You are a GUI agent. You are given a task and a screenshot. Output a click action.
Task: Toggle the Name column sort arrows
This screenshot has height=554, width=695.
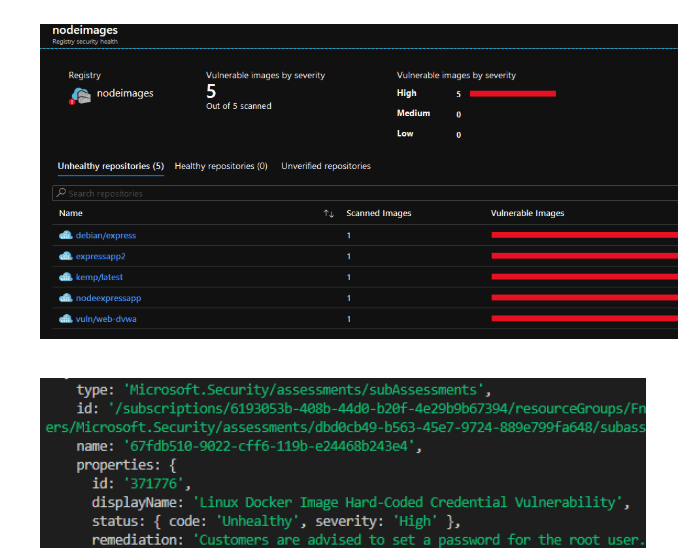(x=328, y=214)
